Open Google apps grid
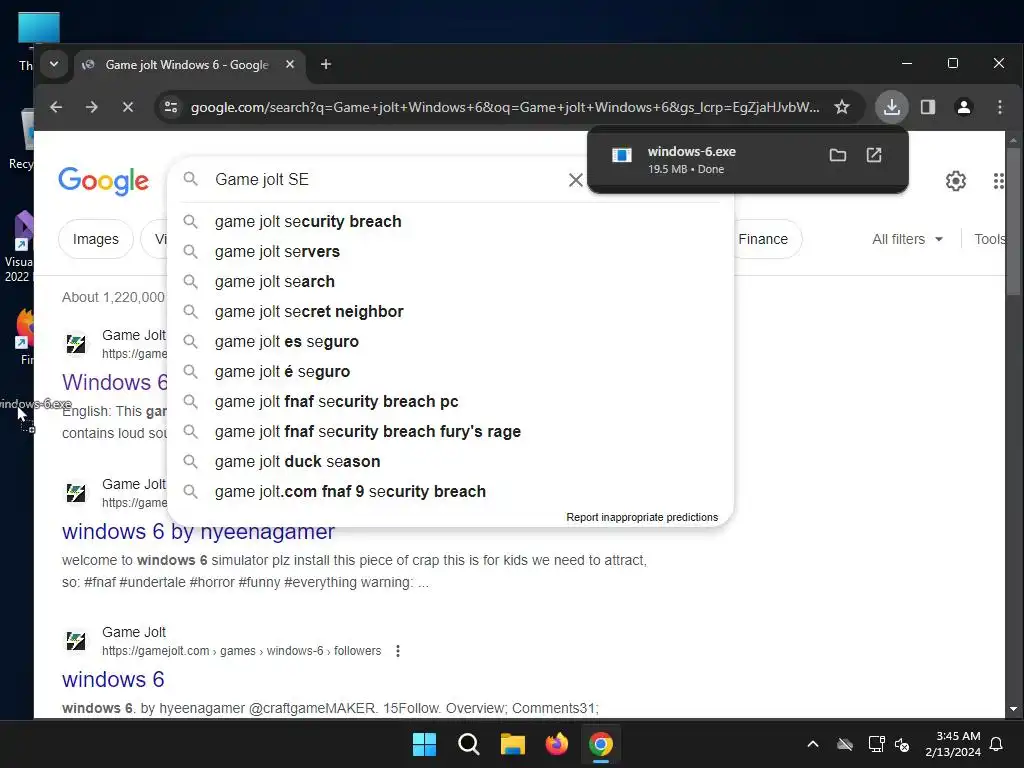The image size is (1024, 768). tap(999, 181)
